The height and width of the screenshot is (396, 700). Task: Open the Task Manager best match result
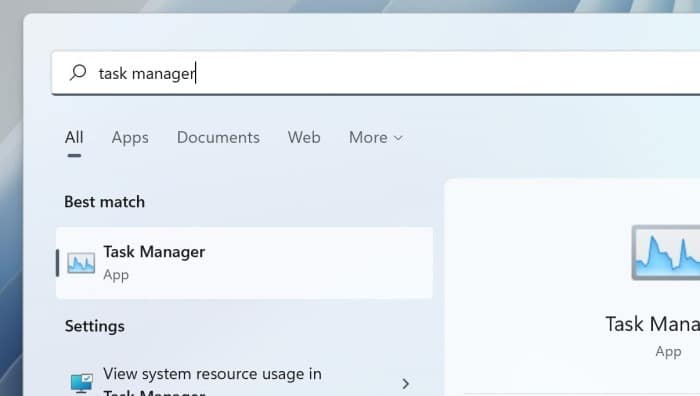point(244,263)
